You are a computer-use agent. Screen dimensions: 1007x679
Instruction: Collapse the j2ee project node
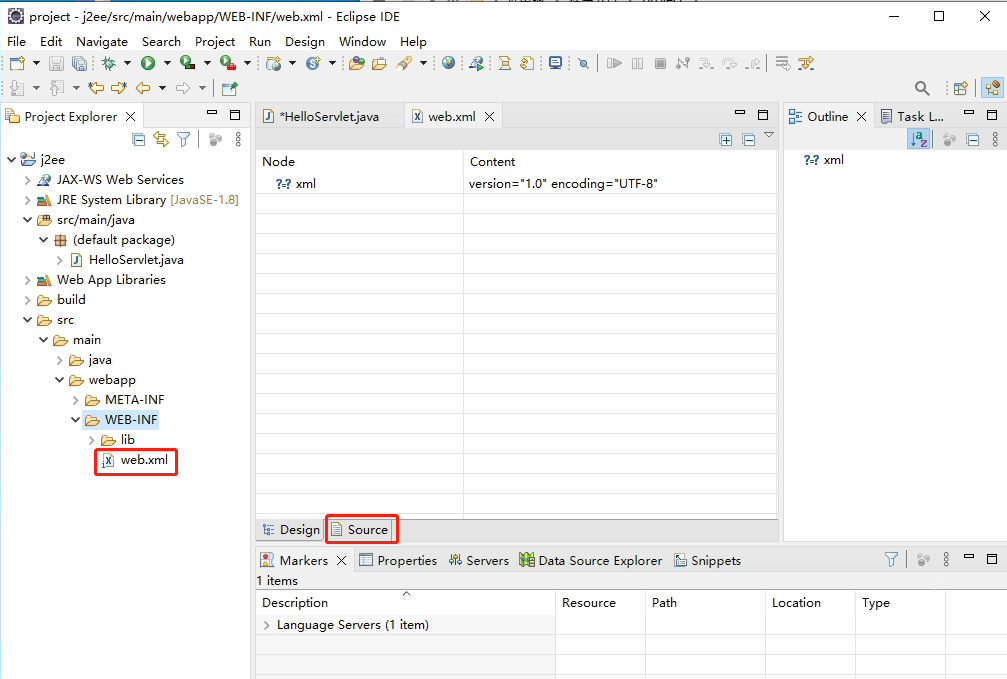pyautogui.click(x=12, y=159)
